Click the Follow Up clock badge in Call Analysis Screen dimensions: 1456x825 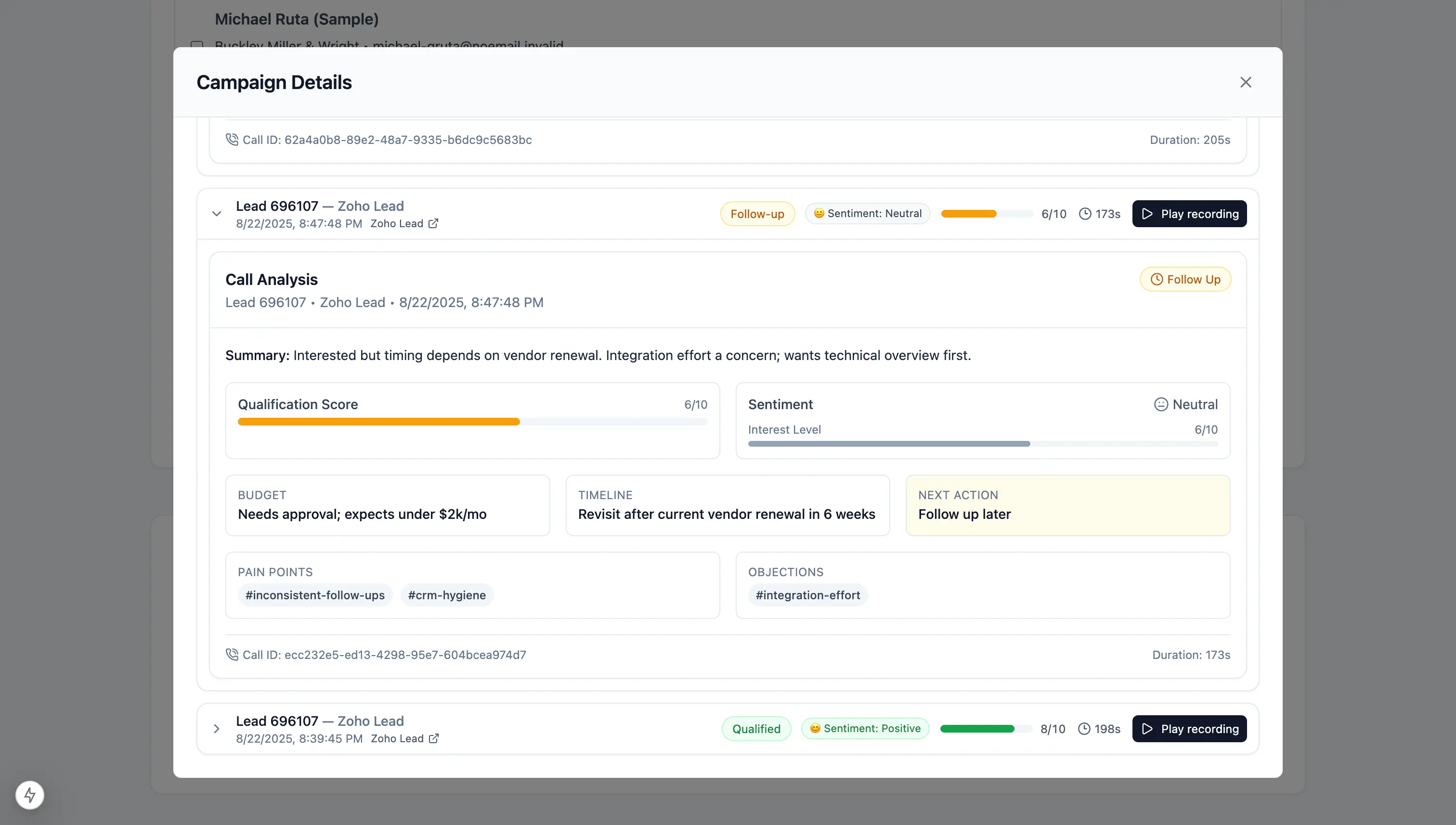(x=1185, y=279)
